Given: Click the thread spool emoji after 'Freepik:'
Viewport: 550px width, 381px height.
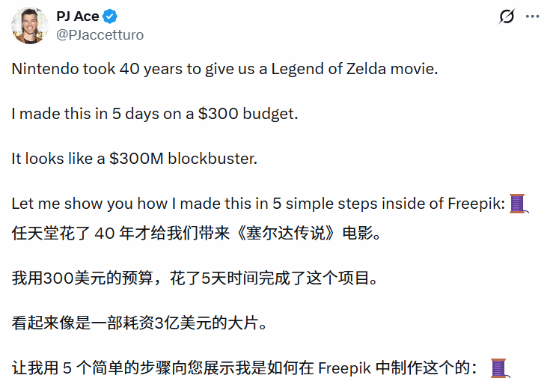Looking at the screenshot, I should [518, 203].
